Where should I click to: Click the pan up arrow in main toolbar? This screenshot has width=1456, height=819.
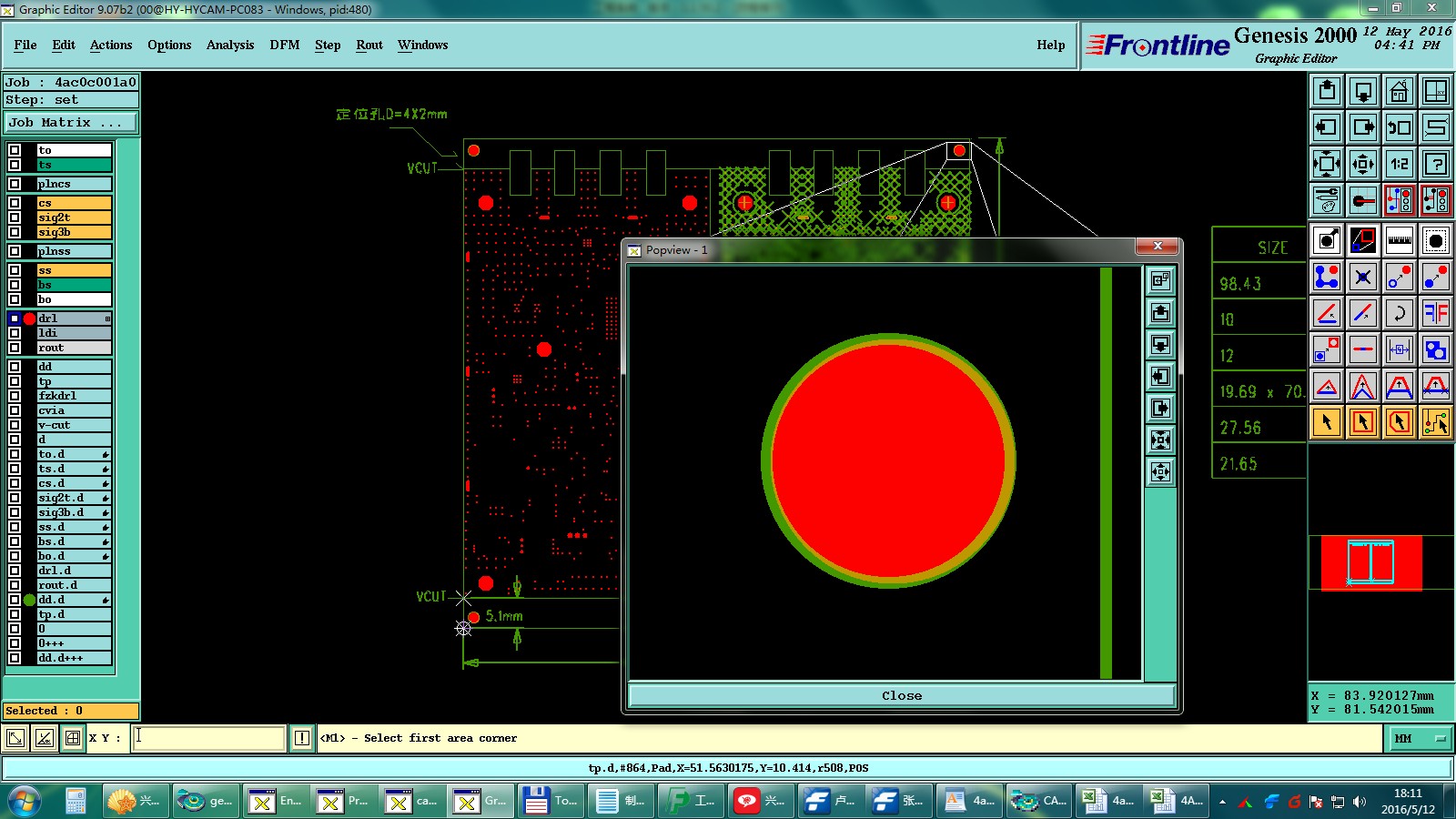(x=1327, y=91)
